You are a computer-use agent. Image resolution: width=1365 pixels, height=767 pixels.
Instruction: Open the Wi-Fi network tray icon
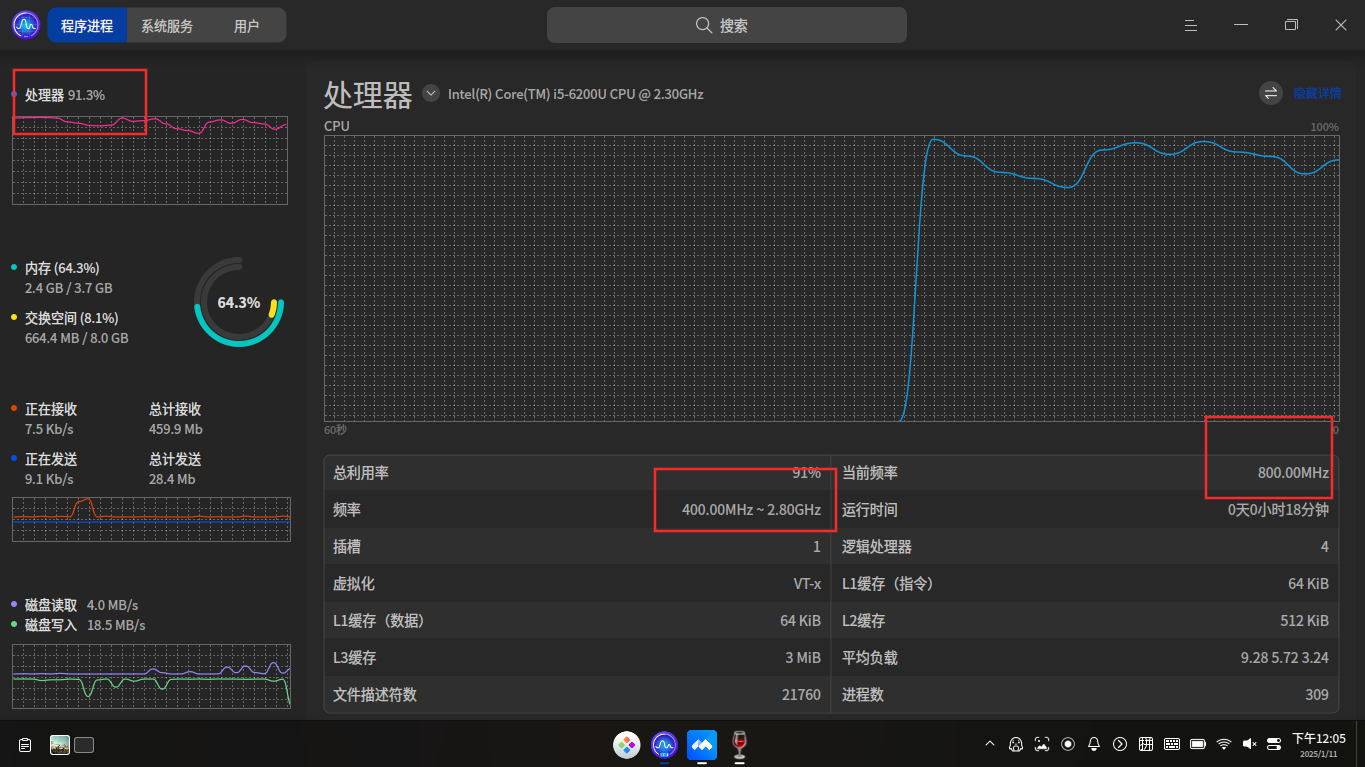click(x=1224, y=744)
